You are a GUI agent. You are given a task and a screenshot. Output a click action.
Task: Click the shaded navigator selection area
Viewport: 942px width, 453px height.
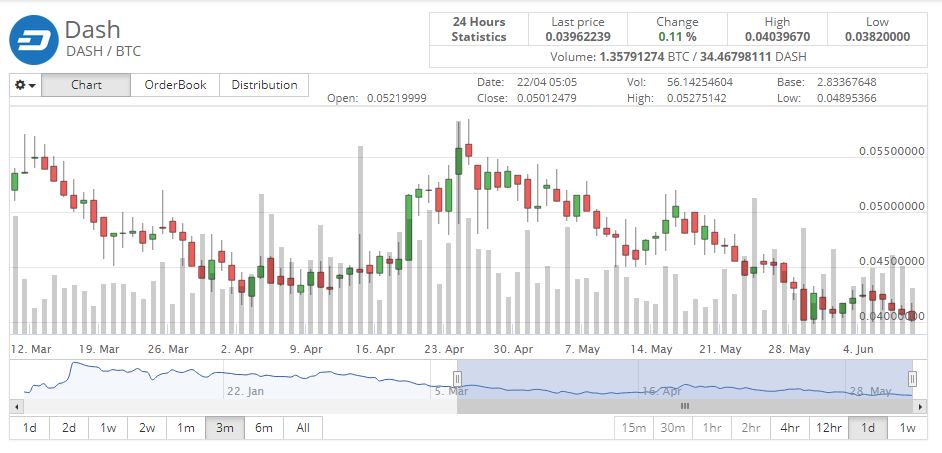[x=685, y=379]
